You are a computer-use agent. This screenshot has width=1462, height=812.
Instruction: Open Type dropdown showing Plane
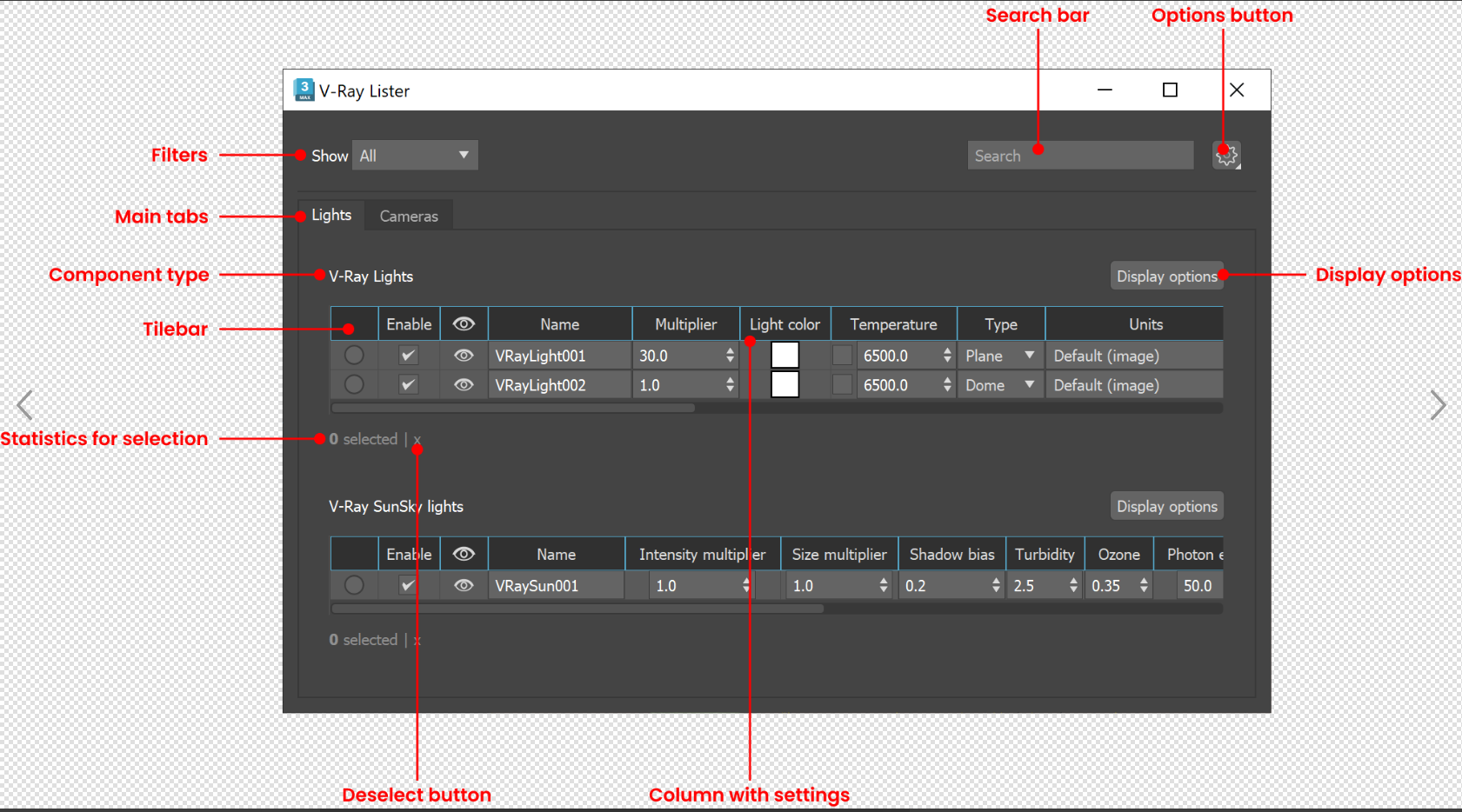[x=1000, y=356]
